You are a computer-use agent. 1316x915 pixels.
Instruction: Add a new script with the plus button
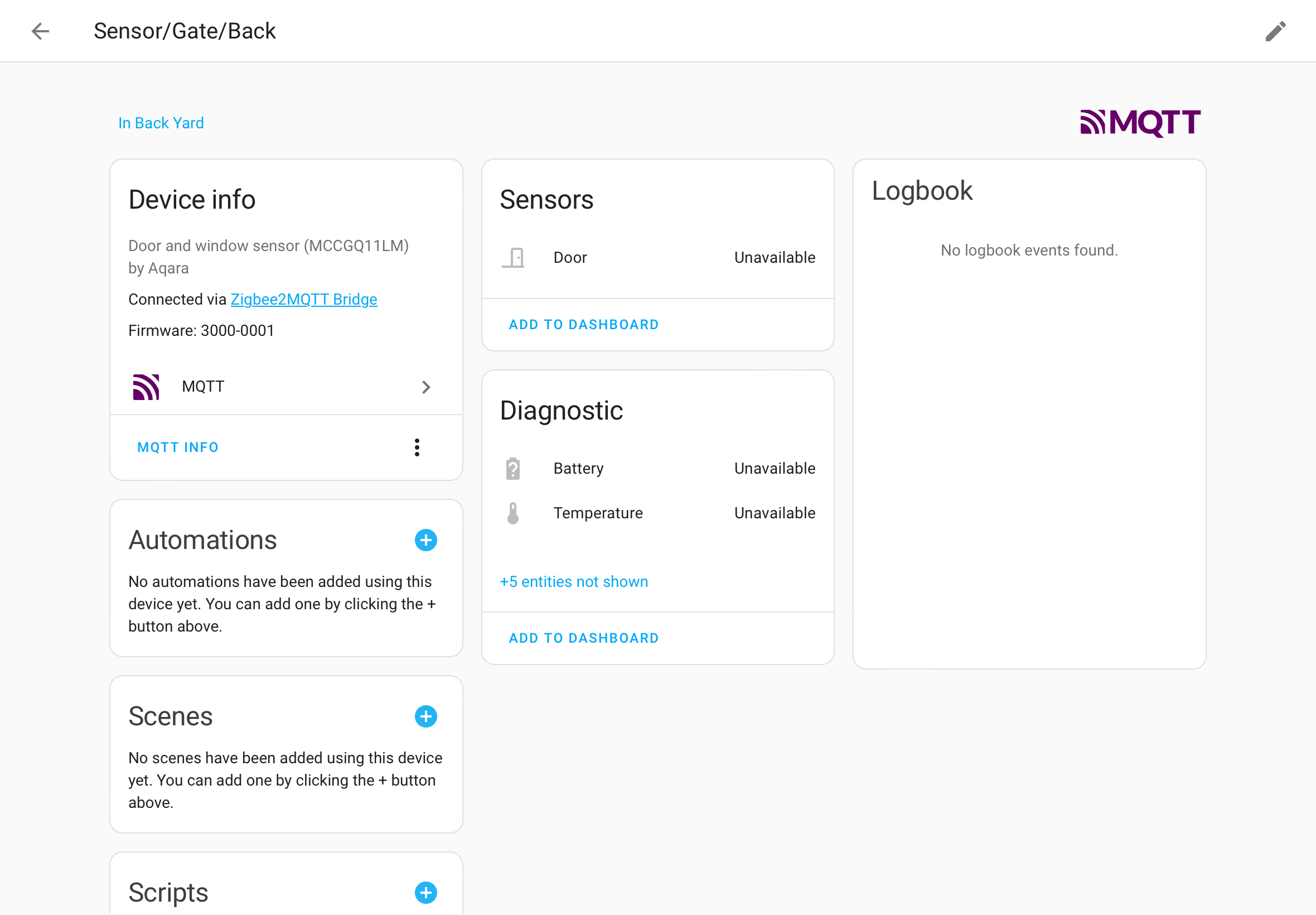pyautogui.click(x=425, y=893)
